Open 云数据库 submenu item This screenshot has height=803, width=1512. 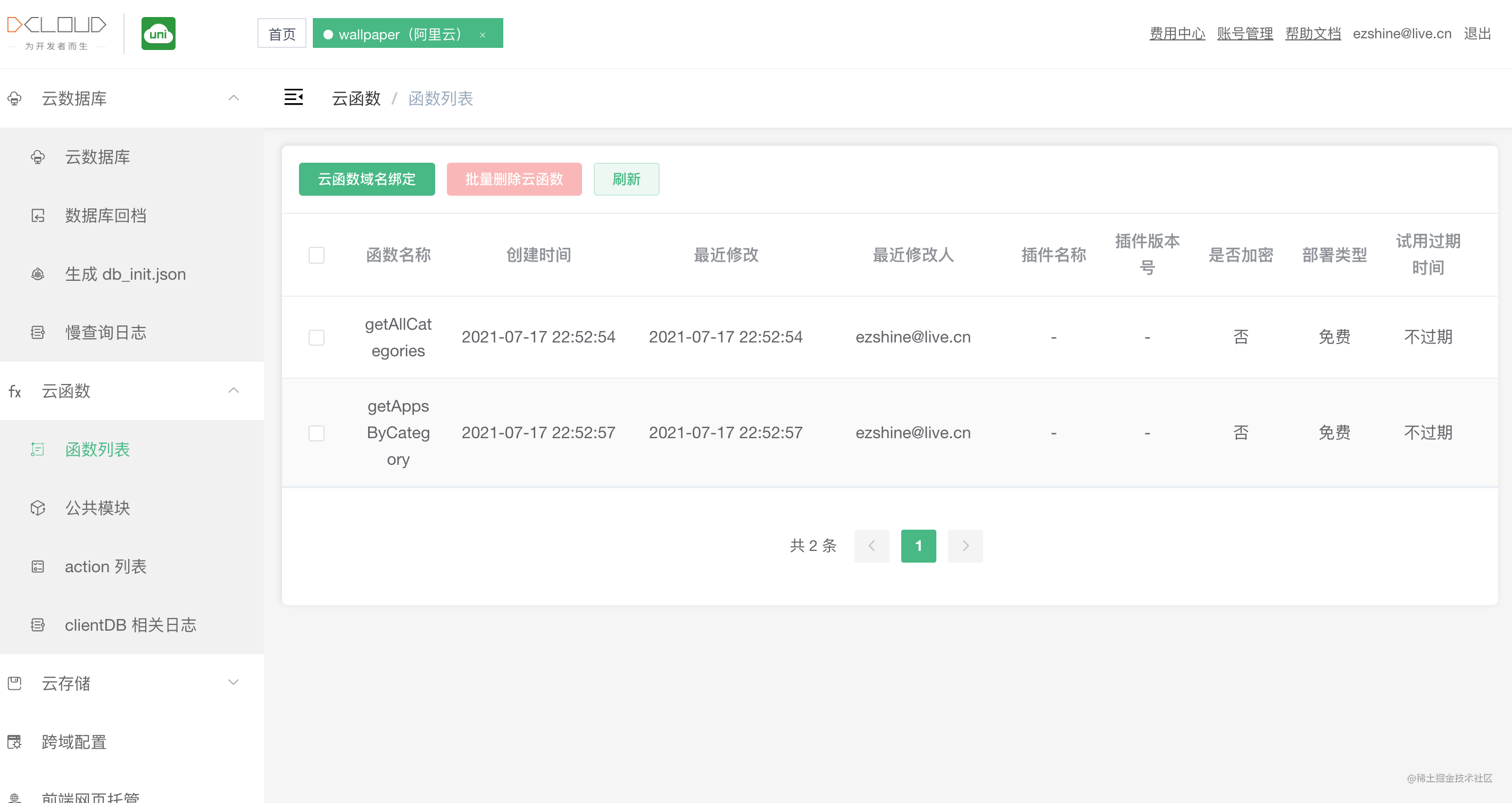[x=131, y=156]
